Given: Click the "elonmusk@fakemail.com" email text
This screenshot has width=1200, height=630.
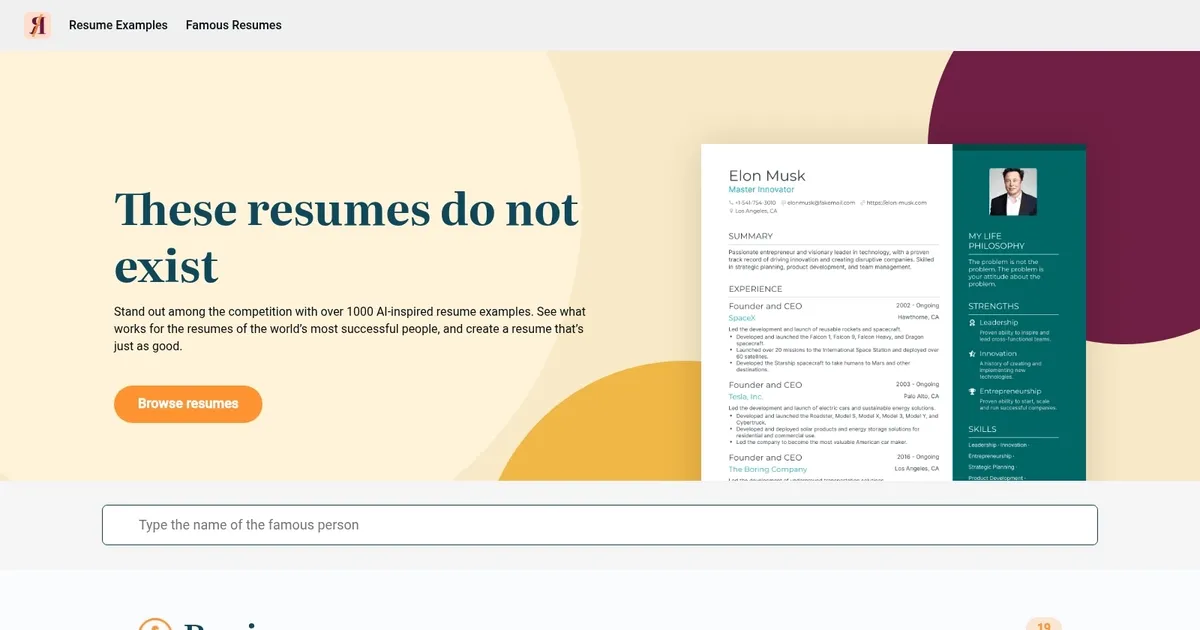Looking at the screenshot, I should (821, 203).
